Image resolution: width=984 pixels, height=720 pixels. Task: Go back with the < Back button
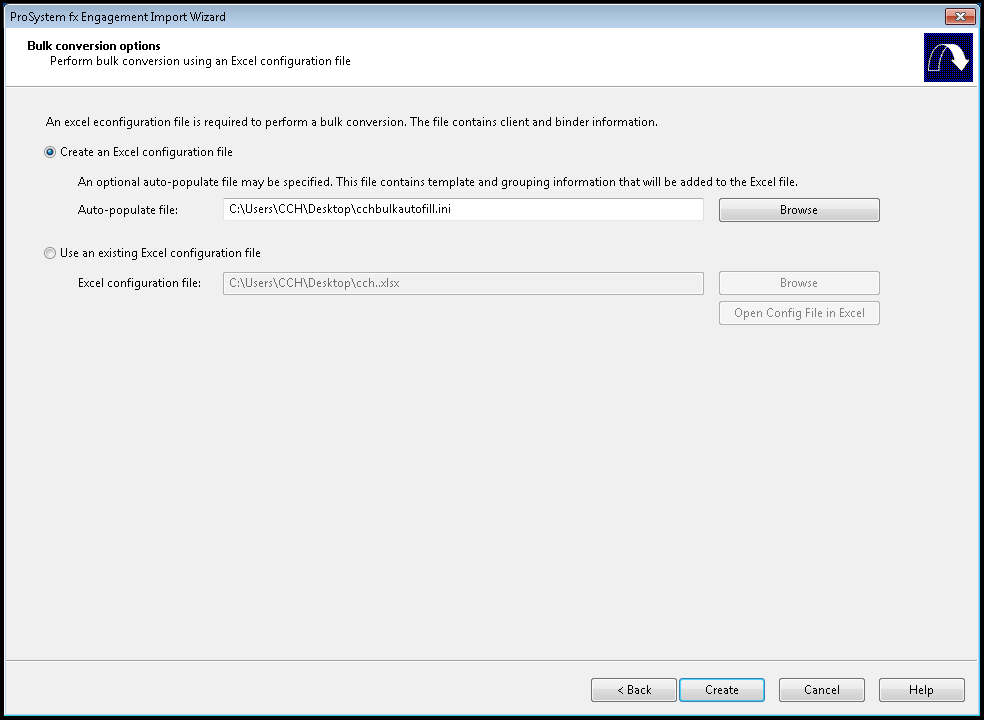click(634, 690)
